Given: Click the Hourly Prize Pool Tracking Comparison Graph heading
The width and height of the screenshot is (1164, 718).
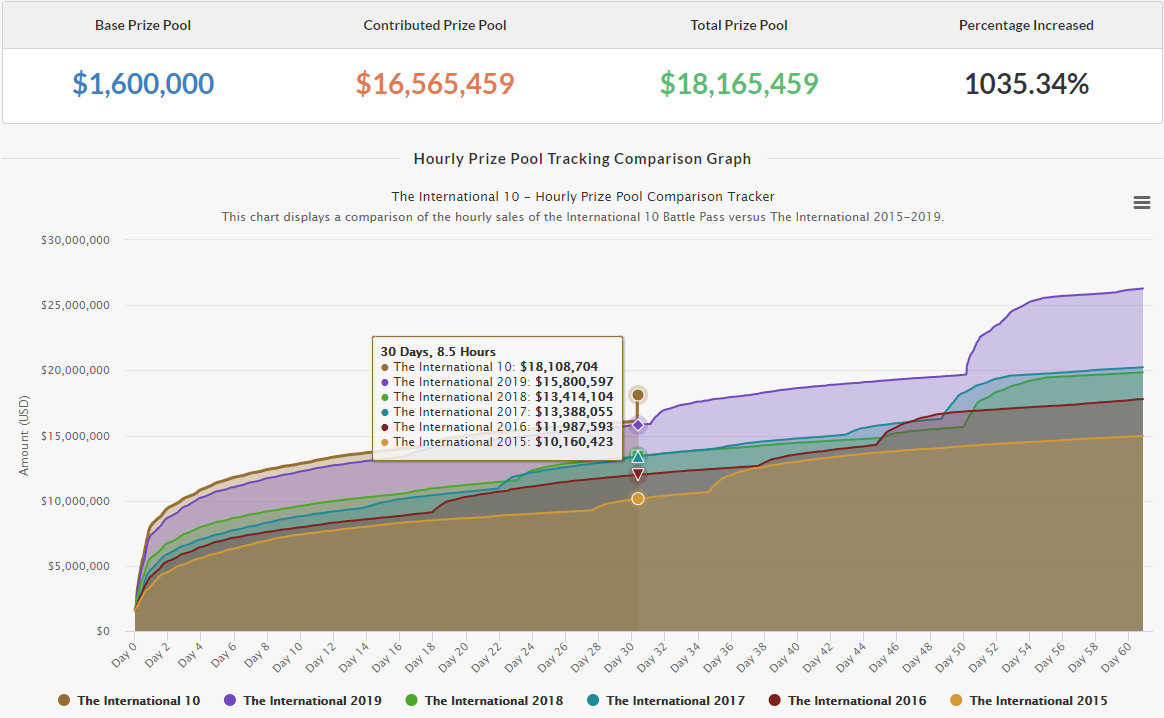Looking at the screenshot, I should (x=582, y=159).
